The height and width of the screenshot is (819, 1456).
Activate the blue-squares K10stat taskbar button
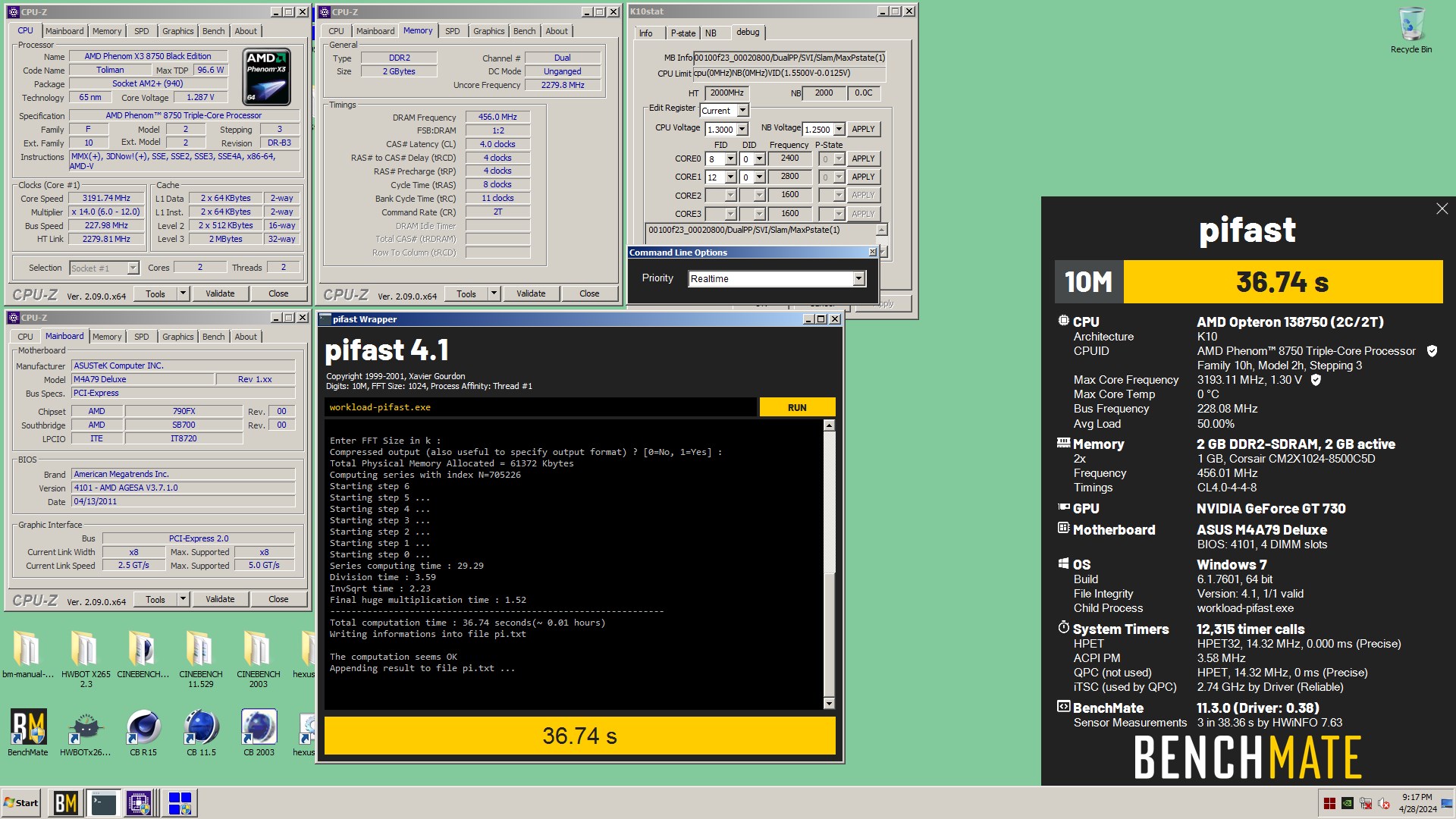click(x=180, y=803)
